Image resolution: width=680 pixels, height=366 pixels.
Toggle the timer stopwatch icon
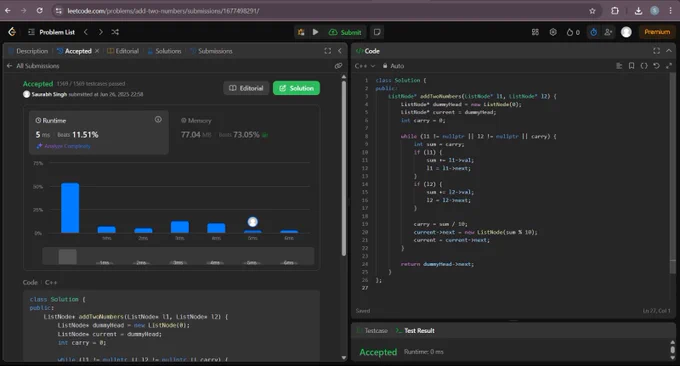[594, 32]
